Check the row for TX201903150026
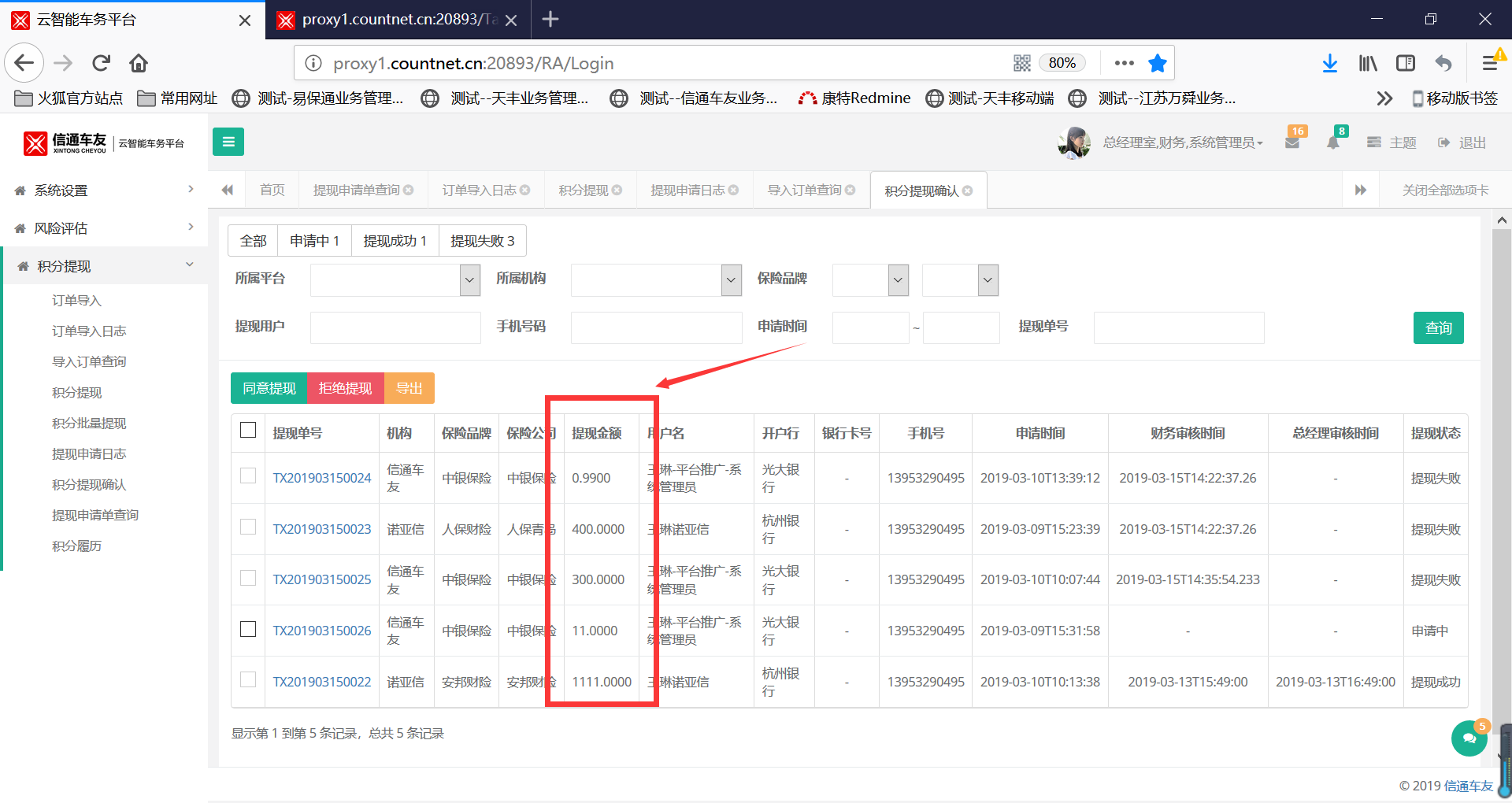Image resolution: width=1512 pixels, height=803 pixels. point(248,629)
